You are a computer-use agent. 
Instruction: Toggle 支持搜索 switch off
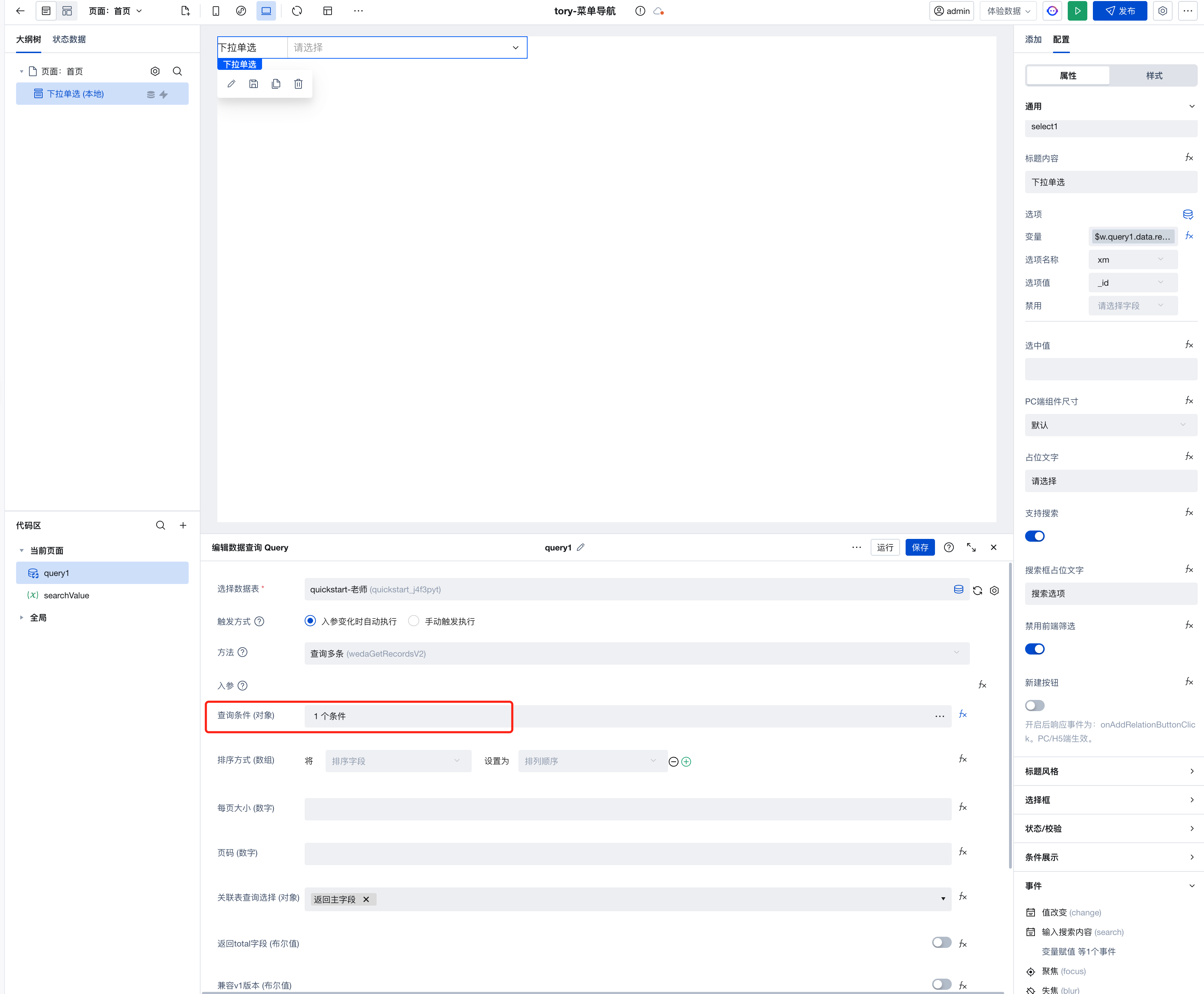[1035, 536]
